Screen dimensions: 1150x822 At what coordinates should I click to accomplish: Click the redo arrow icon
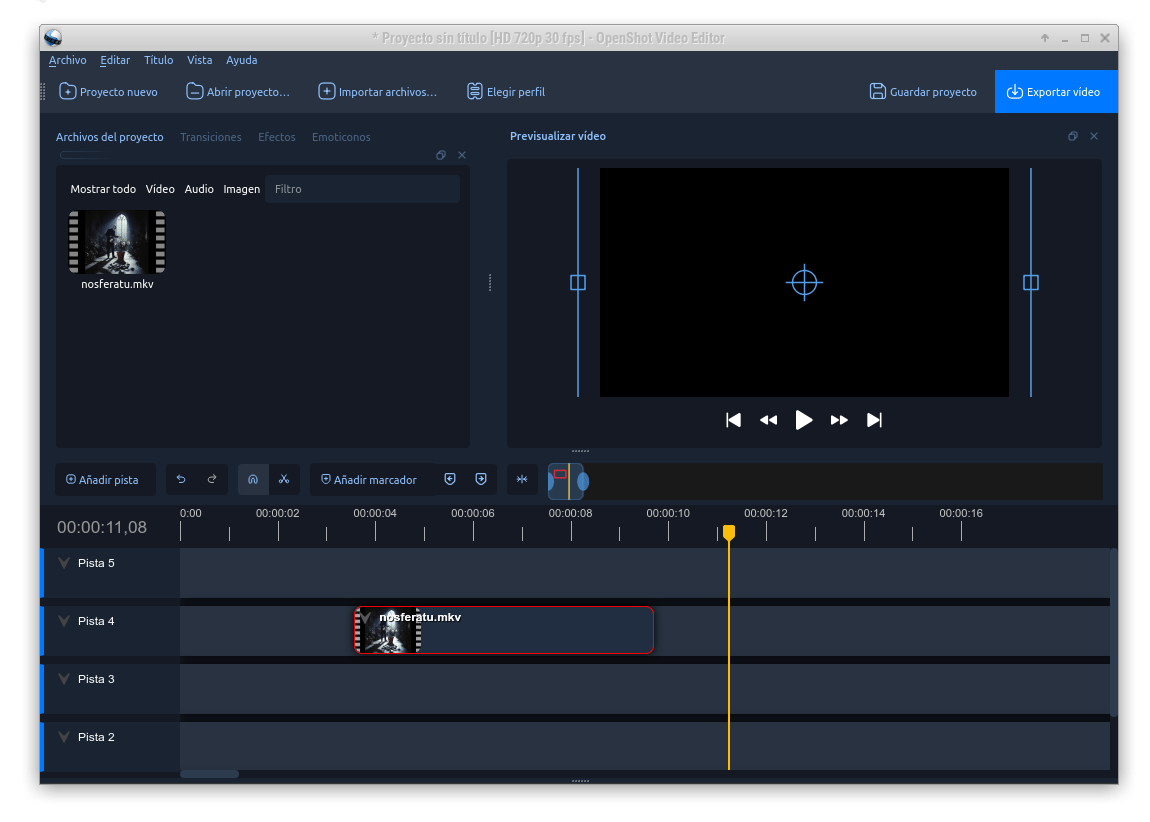[213, 479]
